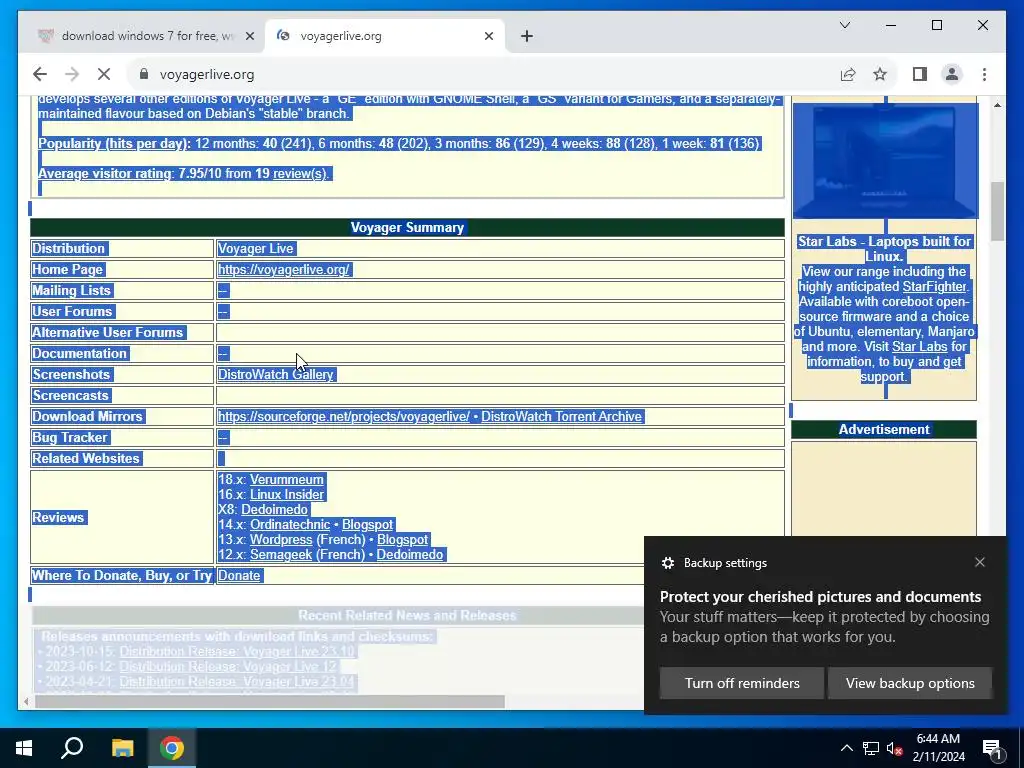Click the vertical page scrollbar thumb
The image size is (1024, 768).
click(997, 211)
